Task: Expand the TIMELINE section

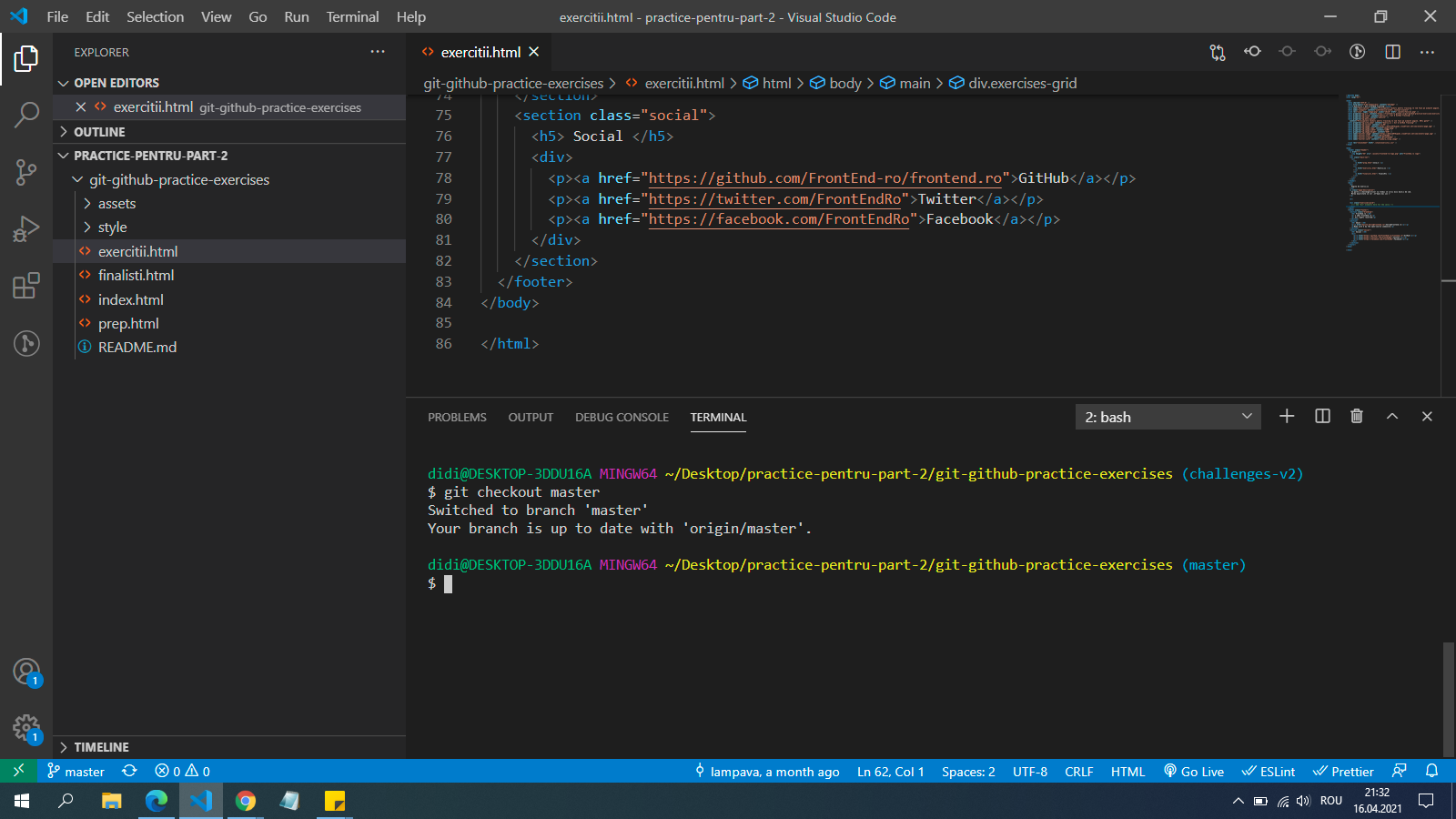Action: coord(101,747)
